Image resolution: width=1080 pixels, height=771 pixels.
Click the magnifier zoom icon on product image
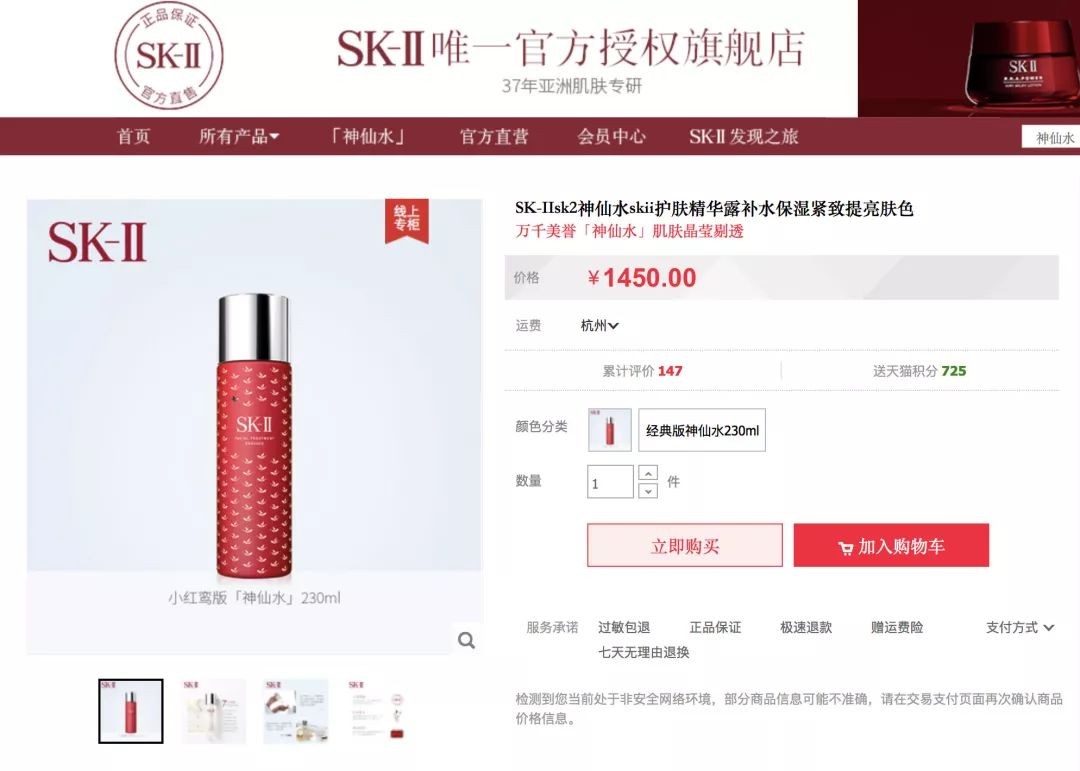pos(466,640)
